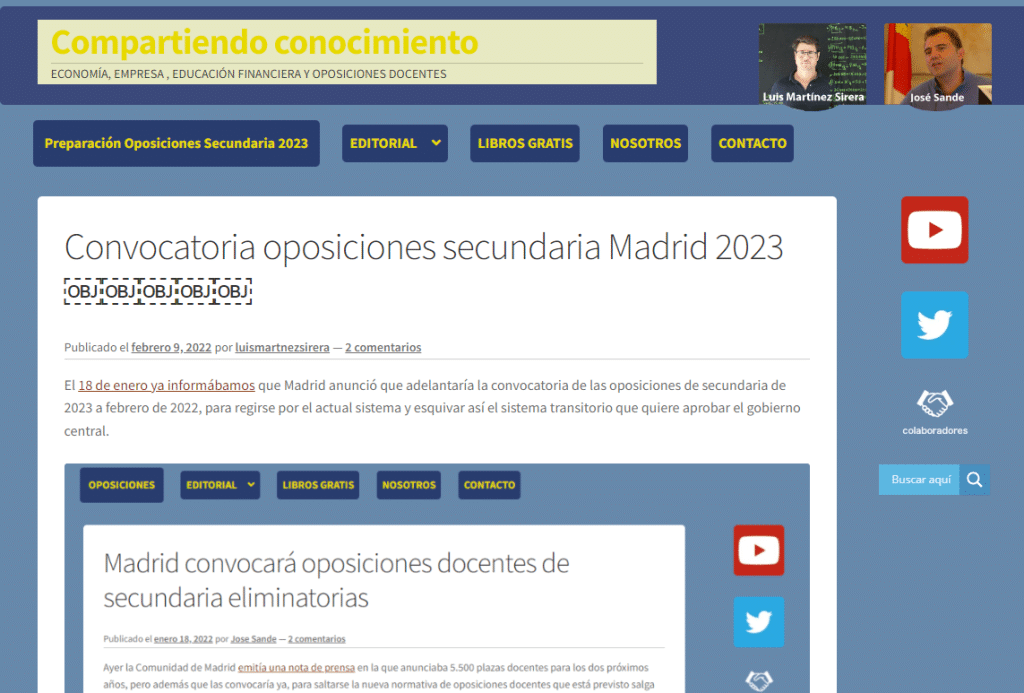Click José Sande photo thumbnail
Viewport: 1024px width, 693px height.
click(x=937, y=65)
